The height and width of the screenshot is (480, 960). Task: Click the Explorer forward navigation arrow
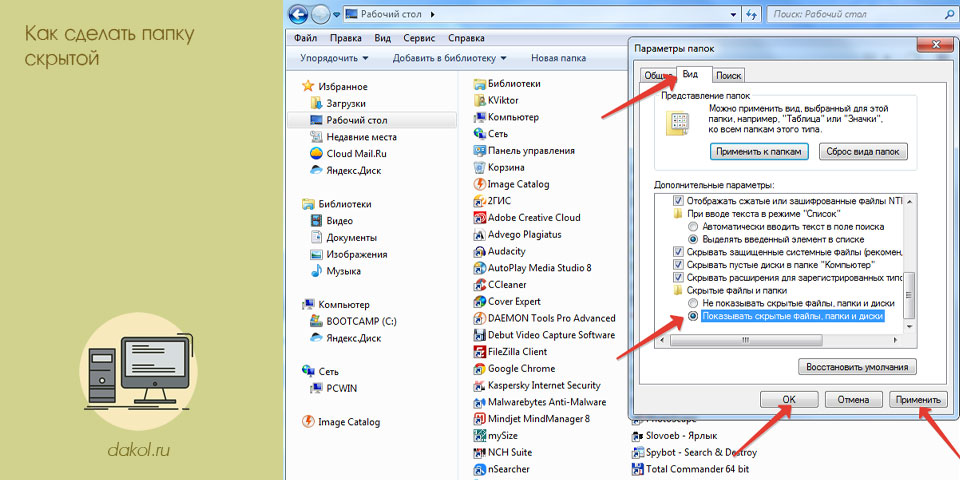click(x=320, y=13)
